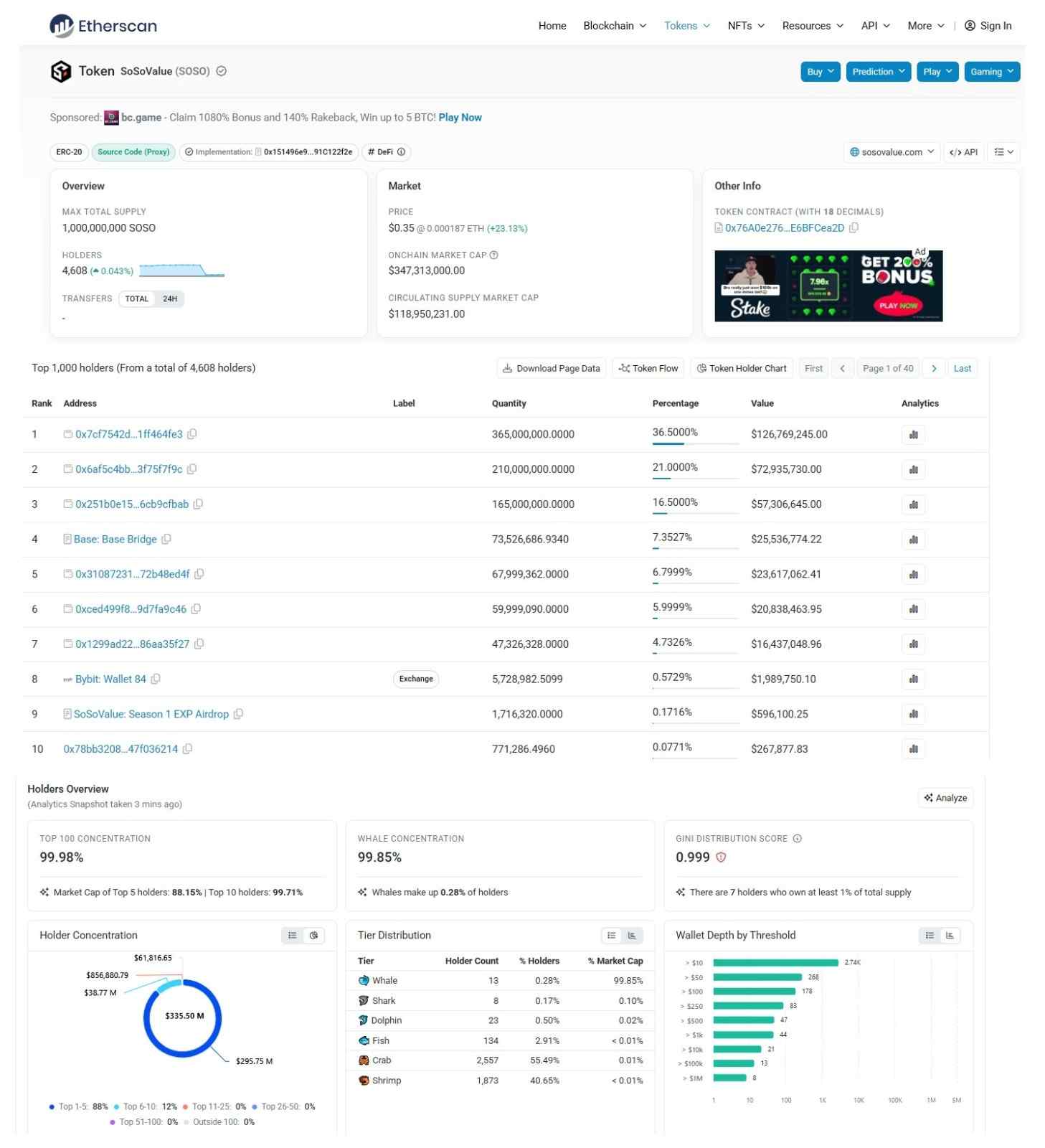Show Wallet Depth as list view
The height and width of the screenshot is (1148, 1045).
(x=930, y=935)
